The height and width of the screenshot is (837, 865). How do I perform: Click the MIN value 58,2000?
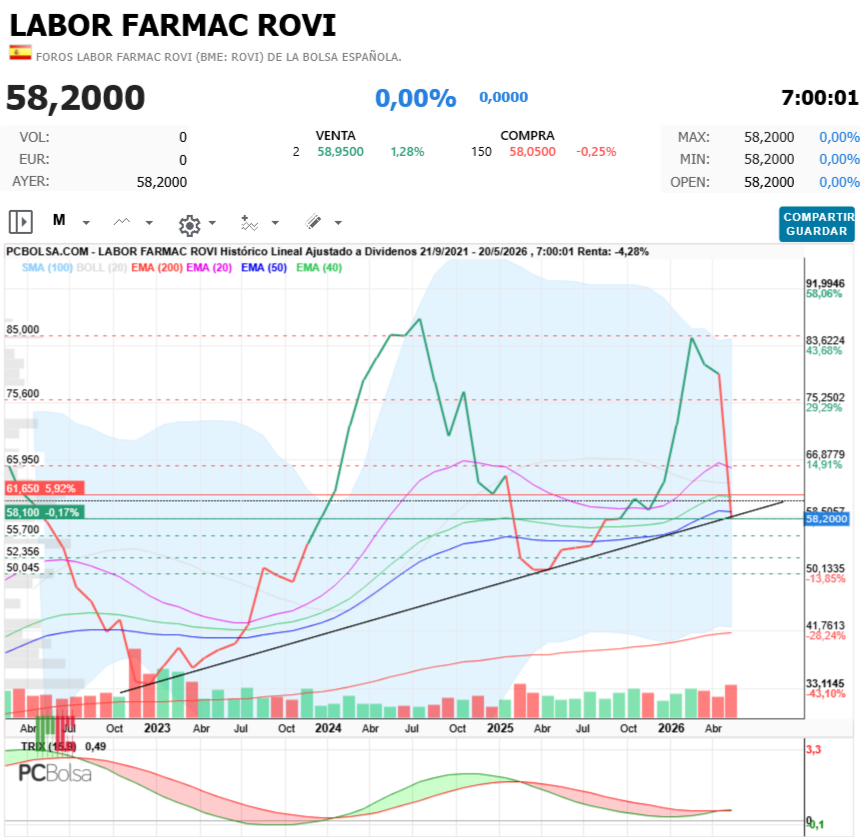[x=769, y=159]
